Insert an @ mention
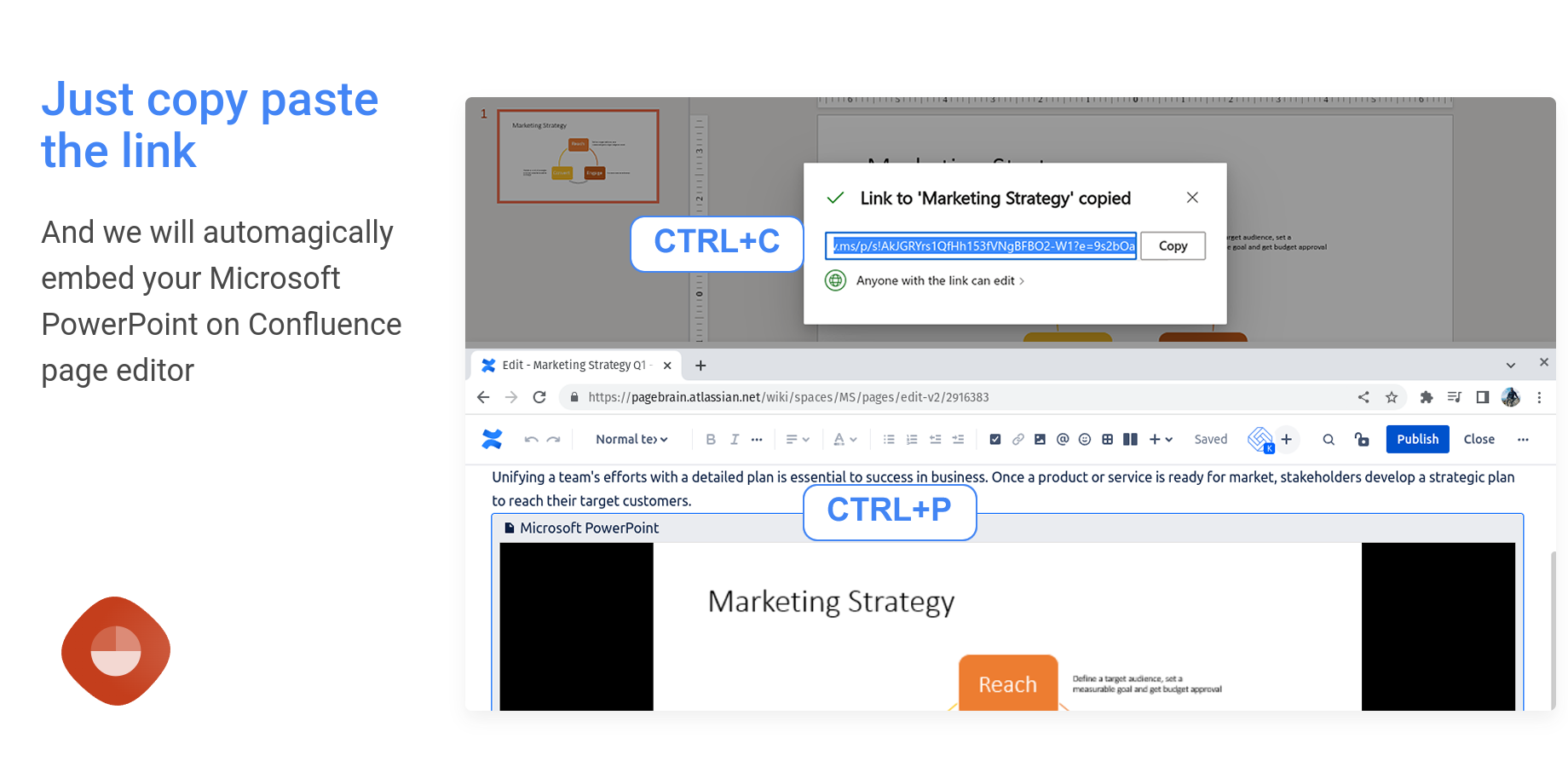 [1063, 439]
